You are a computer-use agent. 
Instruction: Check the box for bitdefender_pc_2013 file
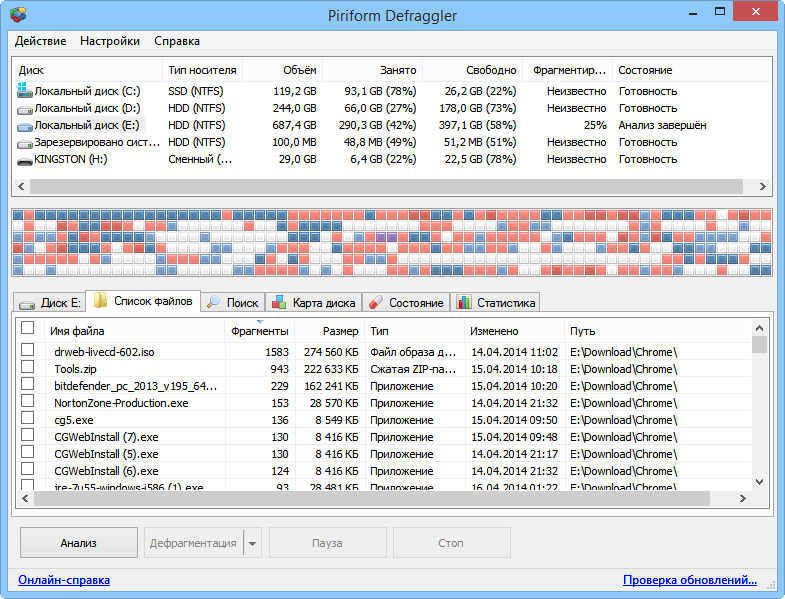click(x=28, y=384)
